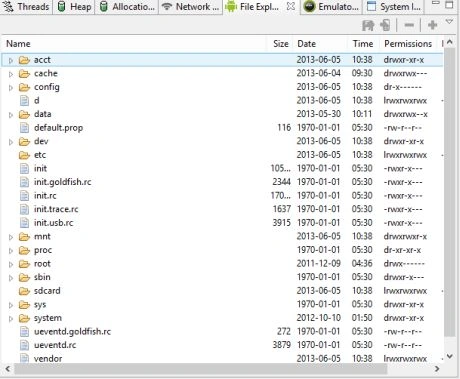Click the config folder icon
This screenshot has width=460, height=379.
click(24, 87)
